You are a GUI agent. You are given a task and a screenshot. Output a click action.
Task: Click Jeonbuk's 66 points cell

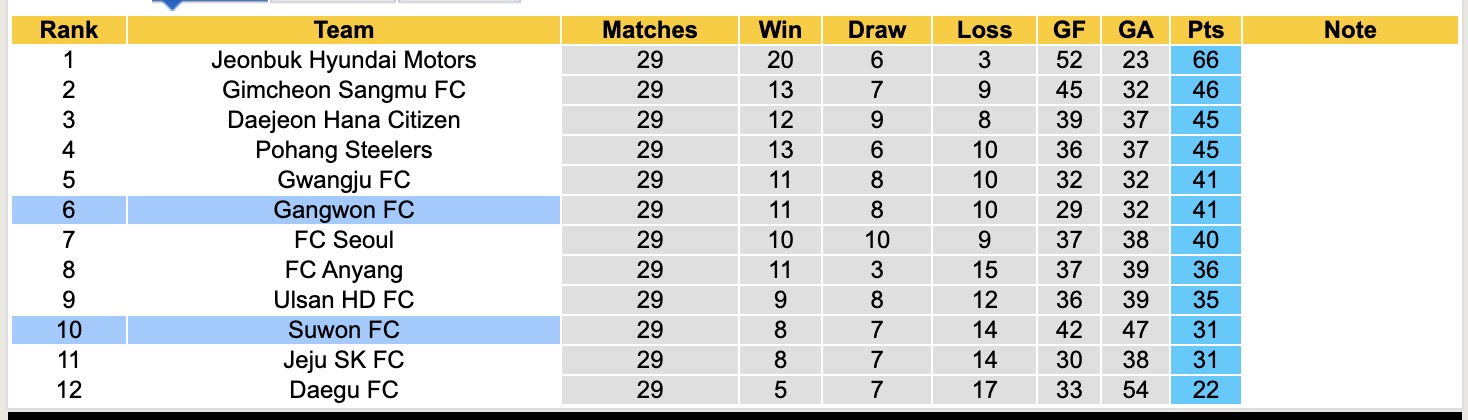(1205, 60)
